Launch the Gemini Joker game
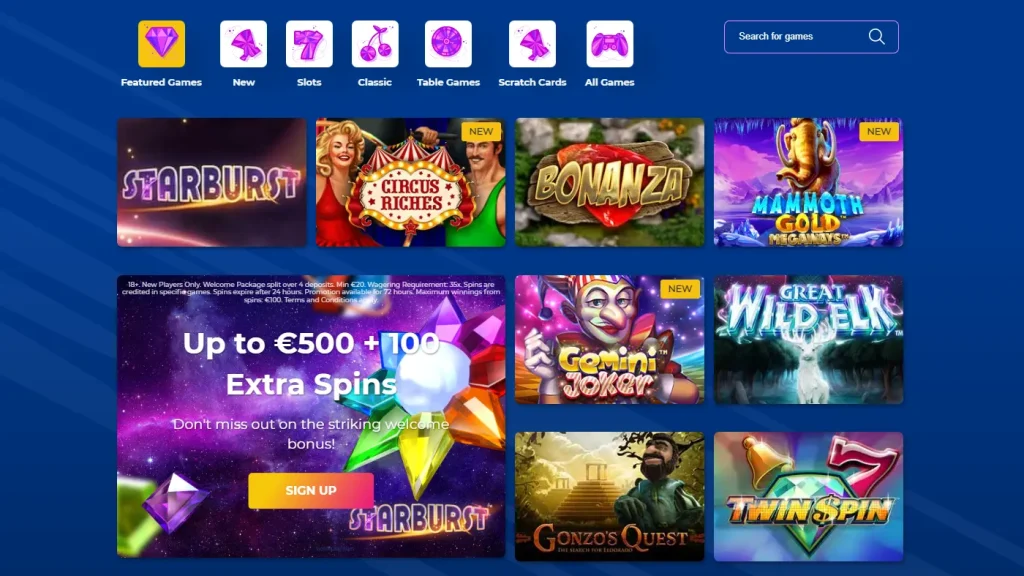 tap(609, 340)
